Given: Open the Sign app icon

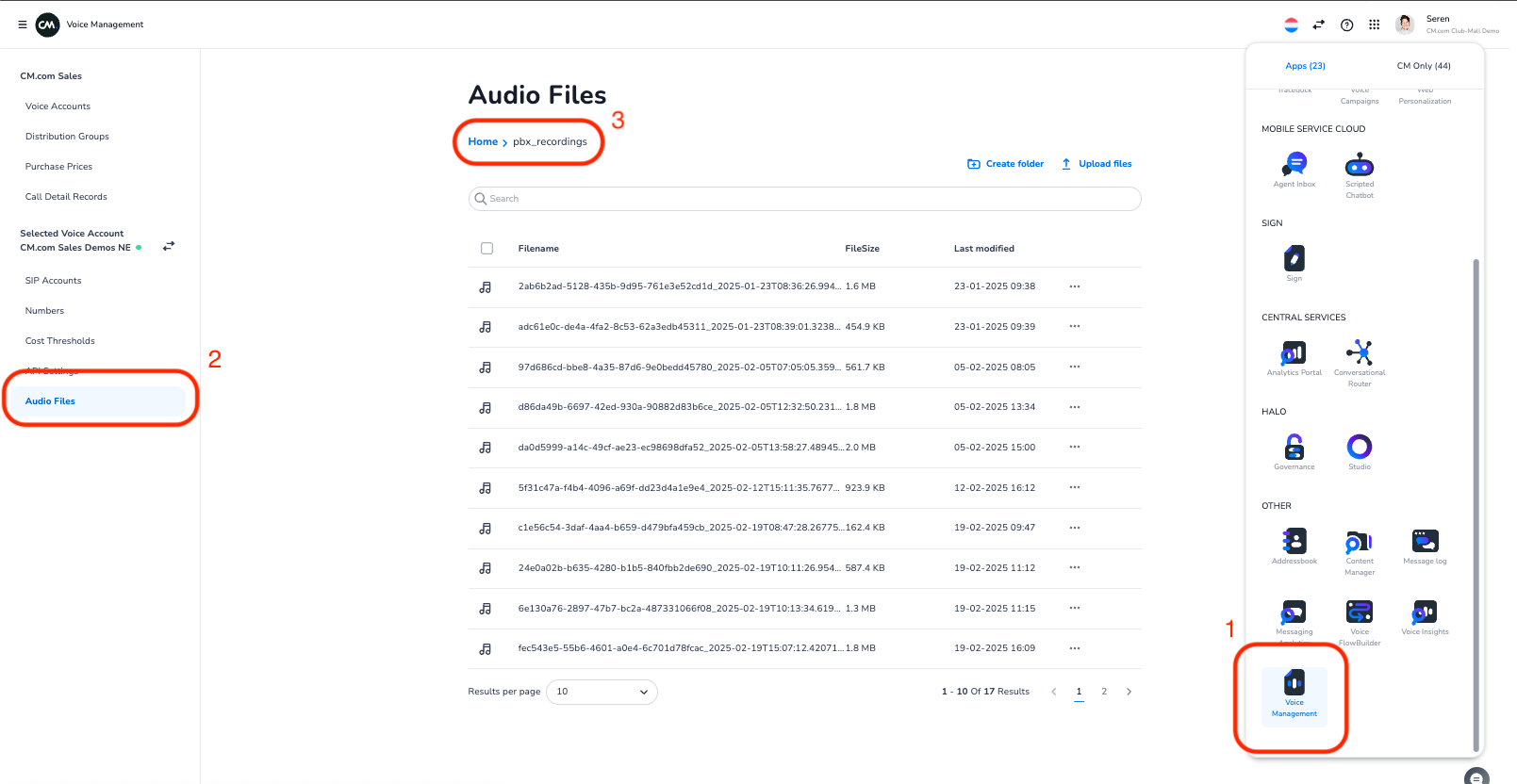Looking at the screenshot, I should [1294, 259].
